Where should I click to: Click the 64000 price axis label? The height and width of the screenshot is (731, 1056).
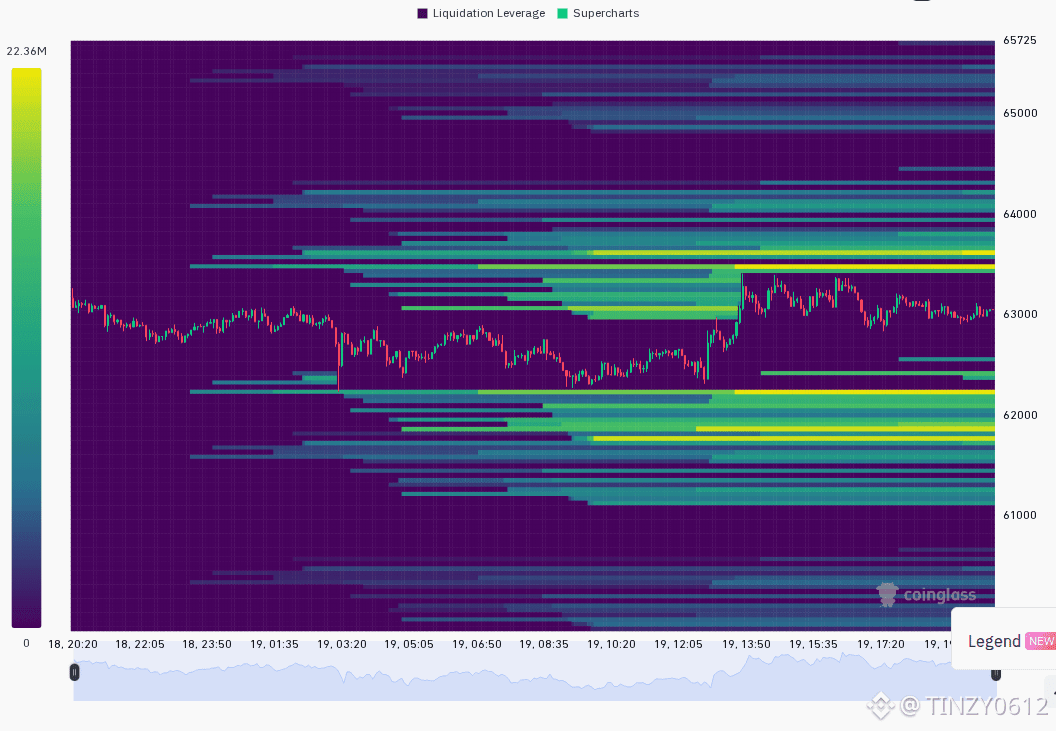pyautogui.click(x=1020, y=214)
